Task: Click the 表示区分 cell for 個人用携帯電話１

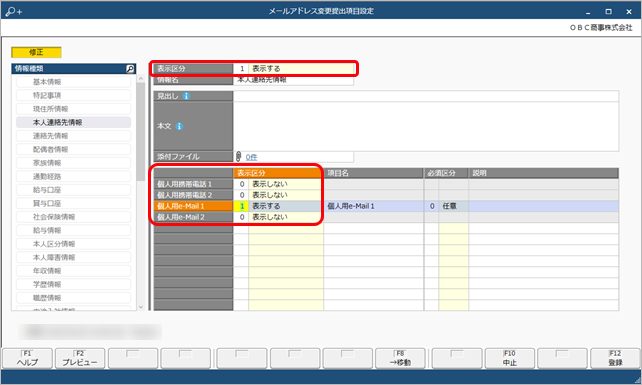Action: 278,184
